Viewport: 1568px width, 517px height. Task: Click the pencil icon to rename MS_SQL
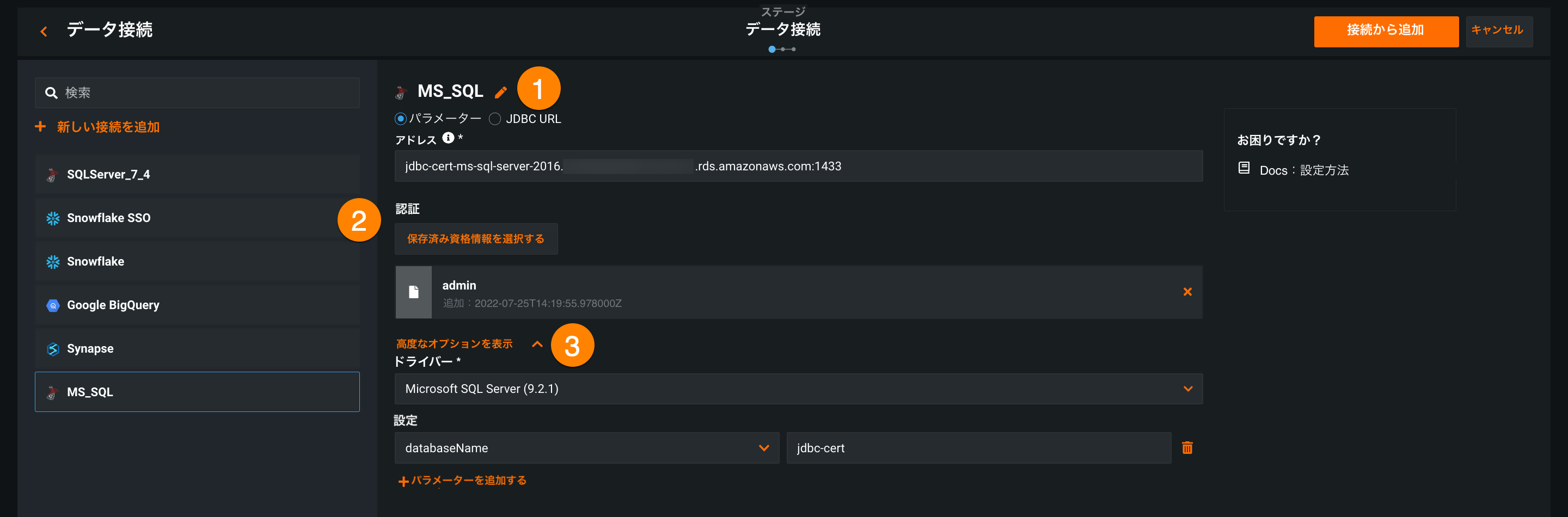click(500, 93)
